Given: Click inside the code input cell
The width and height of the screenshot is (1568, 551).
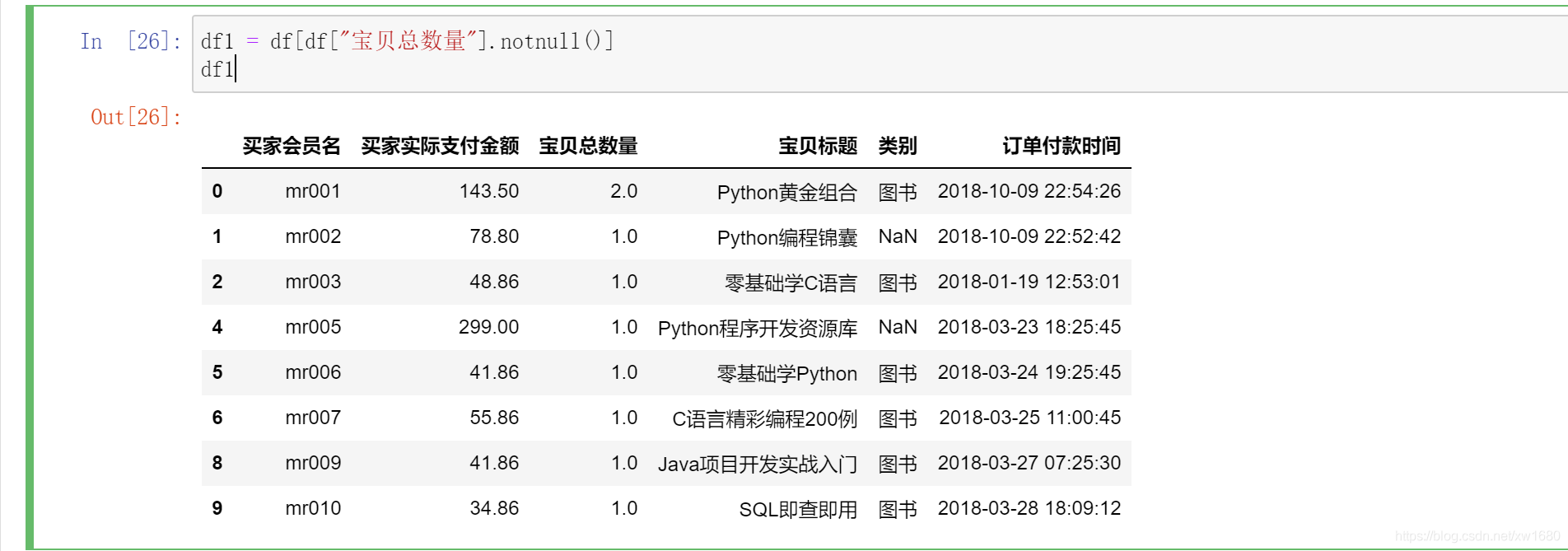Looking at the screenshot, I should coord(880,54).
